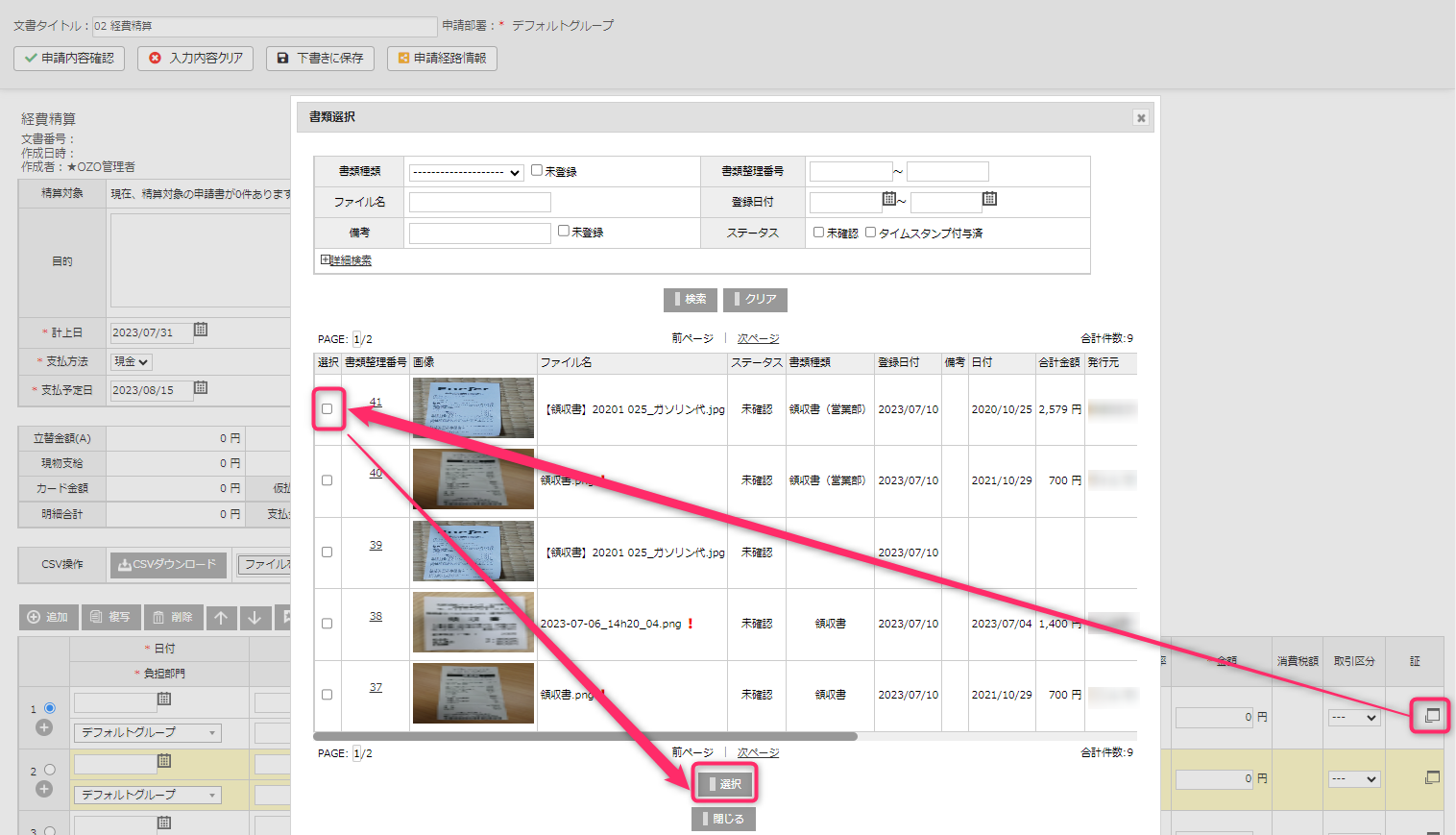Expand the 詳細検索 section
Viewport: 1456px width, 835px height.
tap(347, 260)
